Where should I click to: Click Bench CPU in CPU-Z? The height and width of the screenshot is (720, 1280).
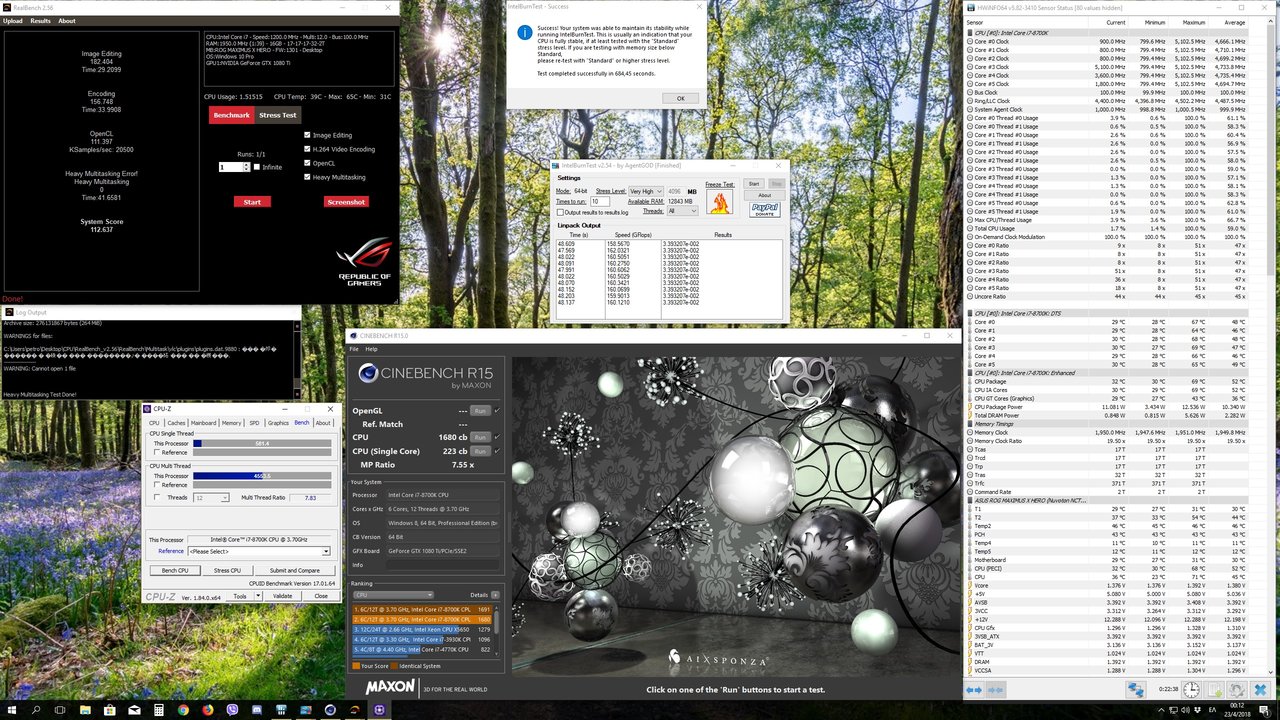(175, 571)
